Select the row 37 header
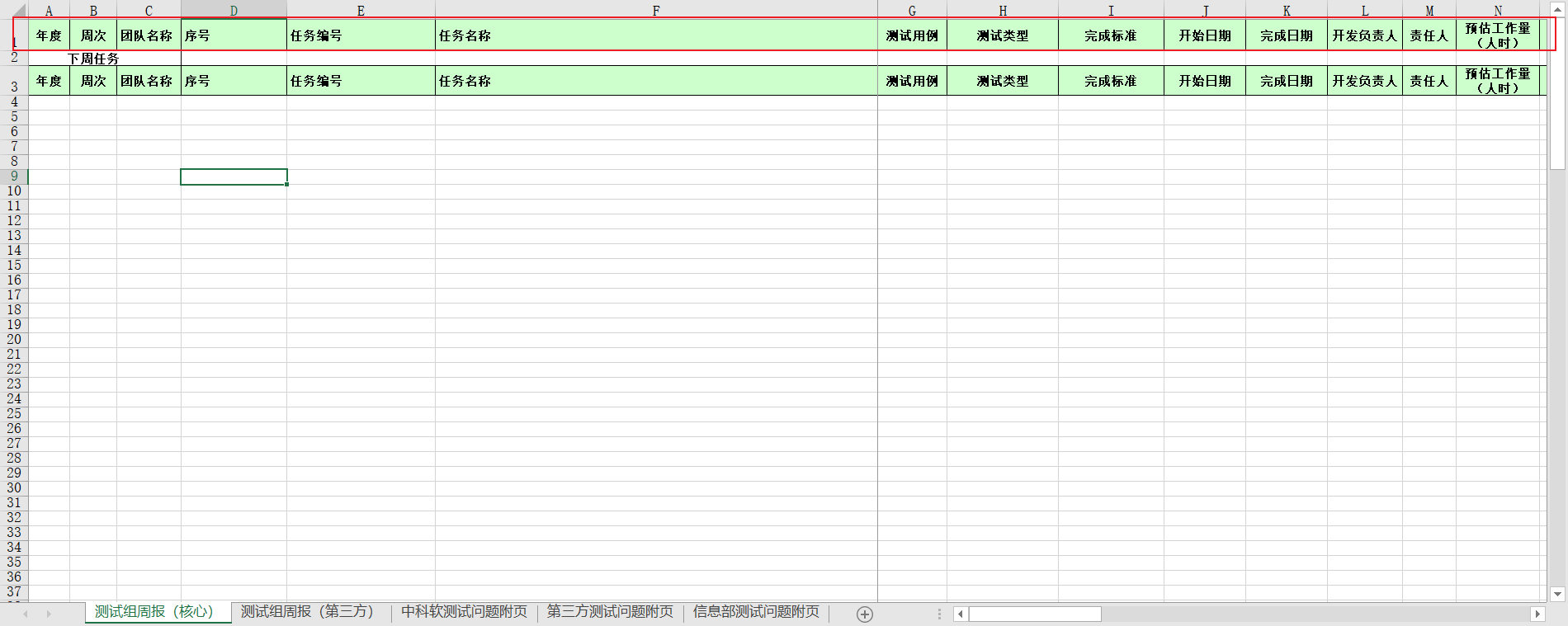1568x626 pixels. (14, 592)
